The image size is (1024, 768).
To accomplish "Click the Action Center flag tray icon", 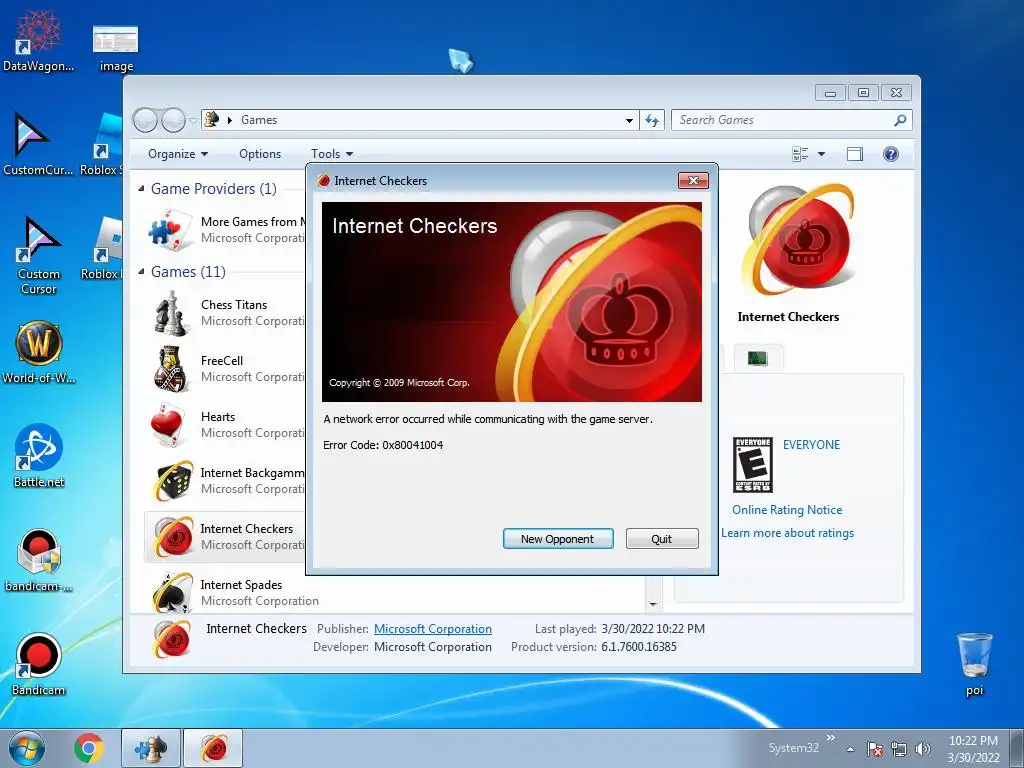I will tap(875, 749).
